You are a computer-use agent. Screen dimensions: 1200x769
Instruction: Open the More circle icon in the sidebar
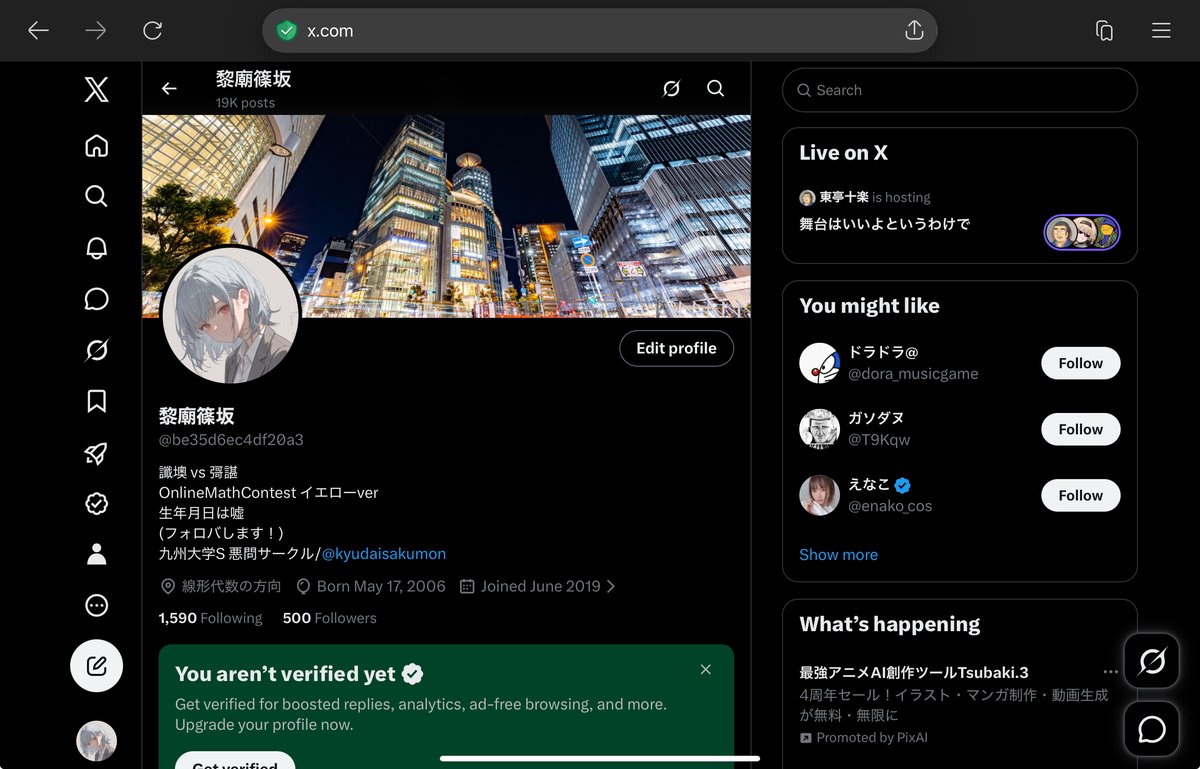[x=96, y=605]
